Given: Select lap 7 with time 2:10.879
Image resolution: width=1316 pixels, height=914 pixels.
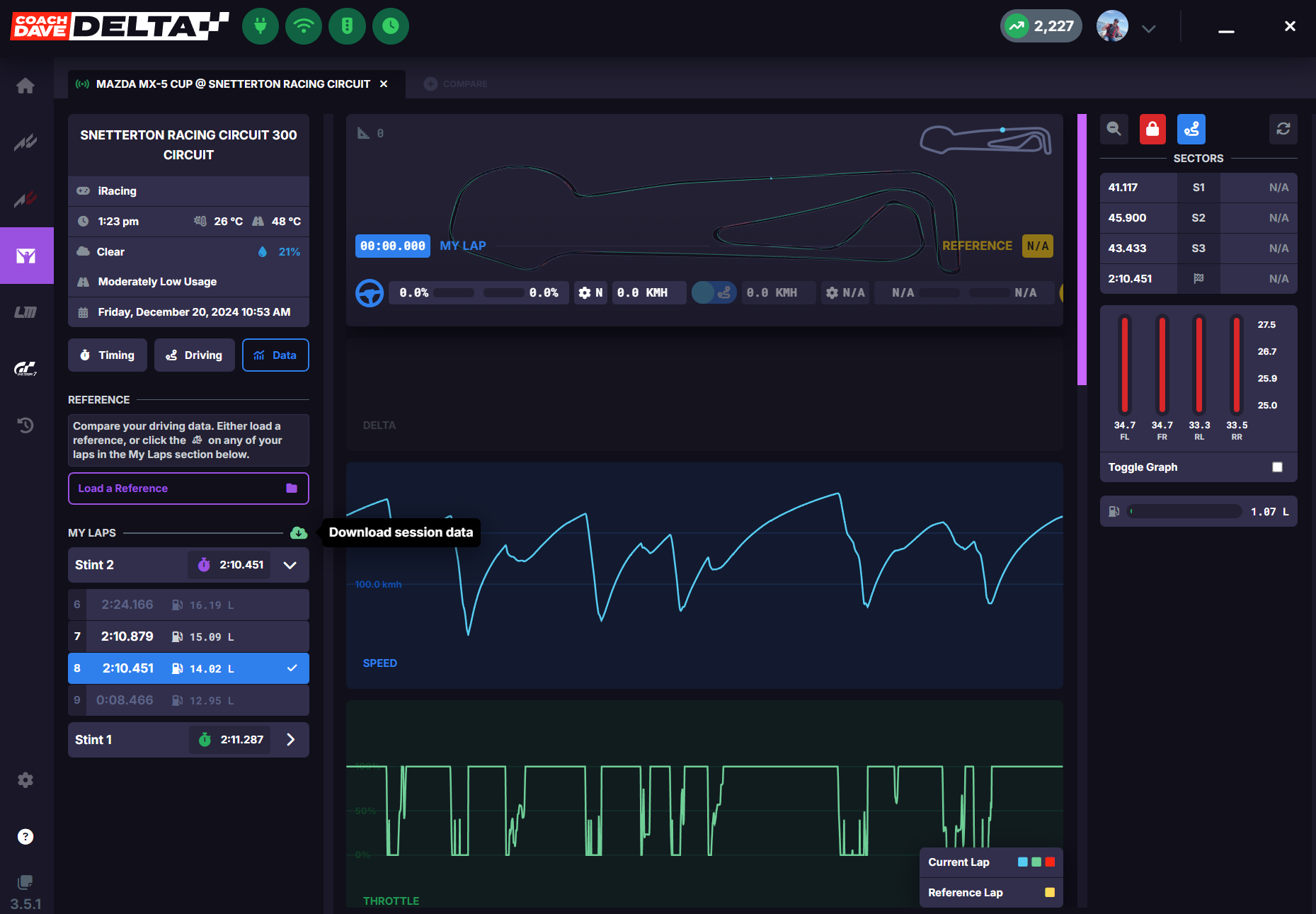Looking at the screenshot, I should (188, 636).
